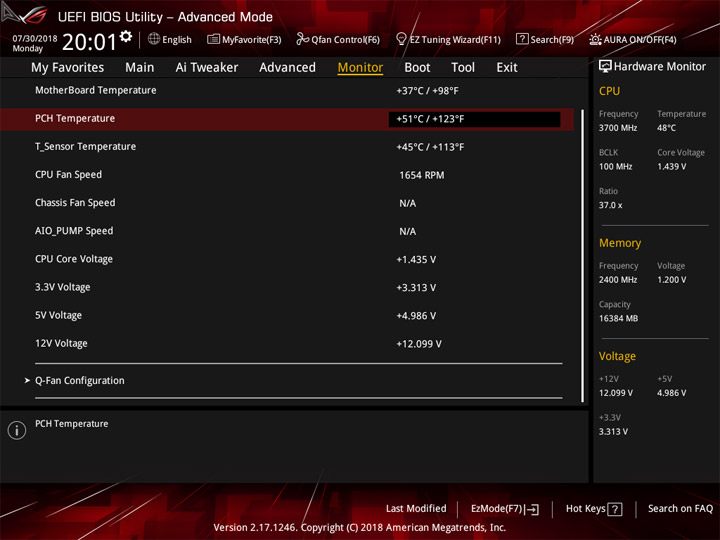Image resolution: width=720 pixels, height=540 pixels.
Task: Click CPU heading in Hardware Monitor
Action: tap(609, 91)
